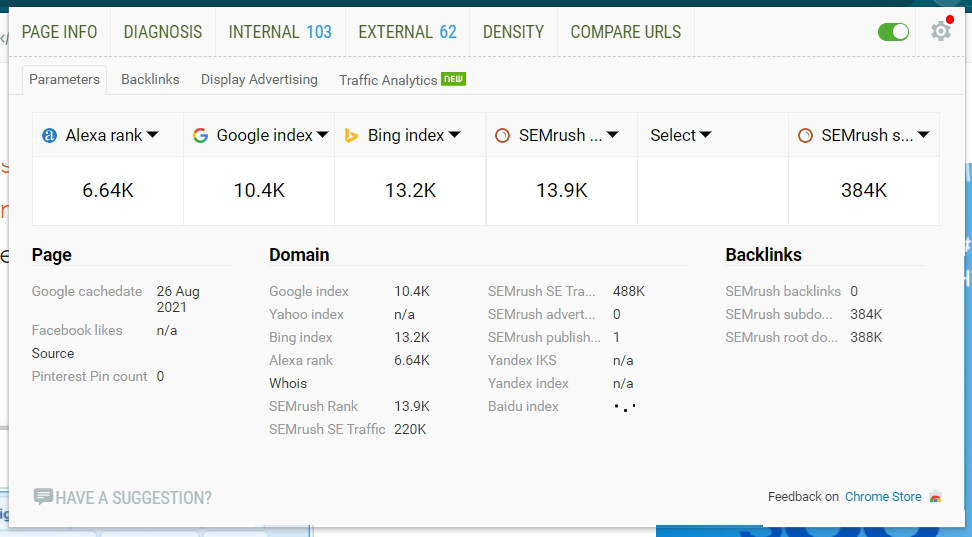Viewport: 972px width, 537px height.
Task: Click the 388K root domain value
Action: (867, 337)
